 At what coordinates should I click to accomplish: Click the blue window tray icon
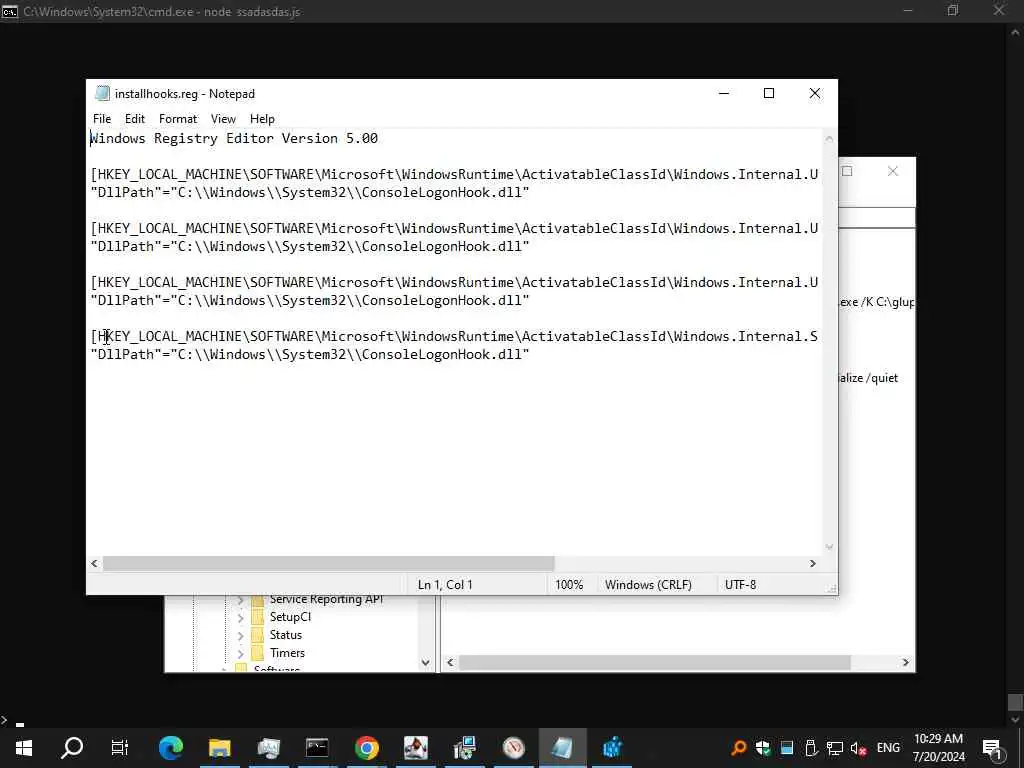coord(787,748)
